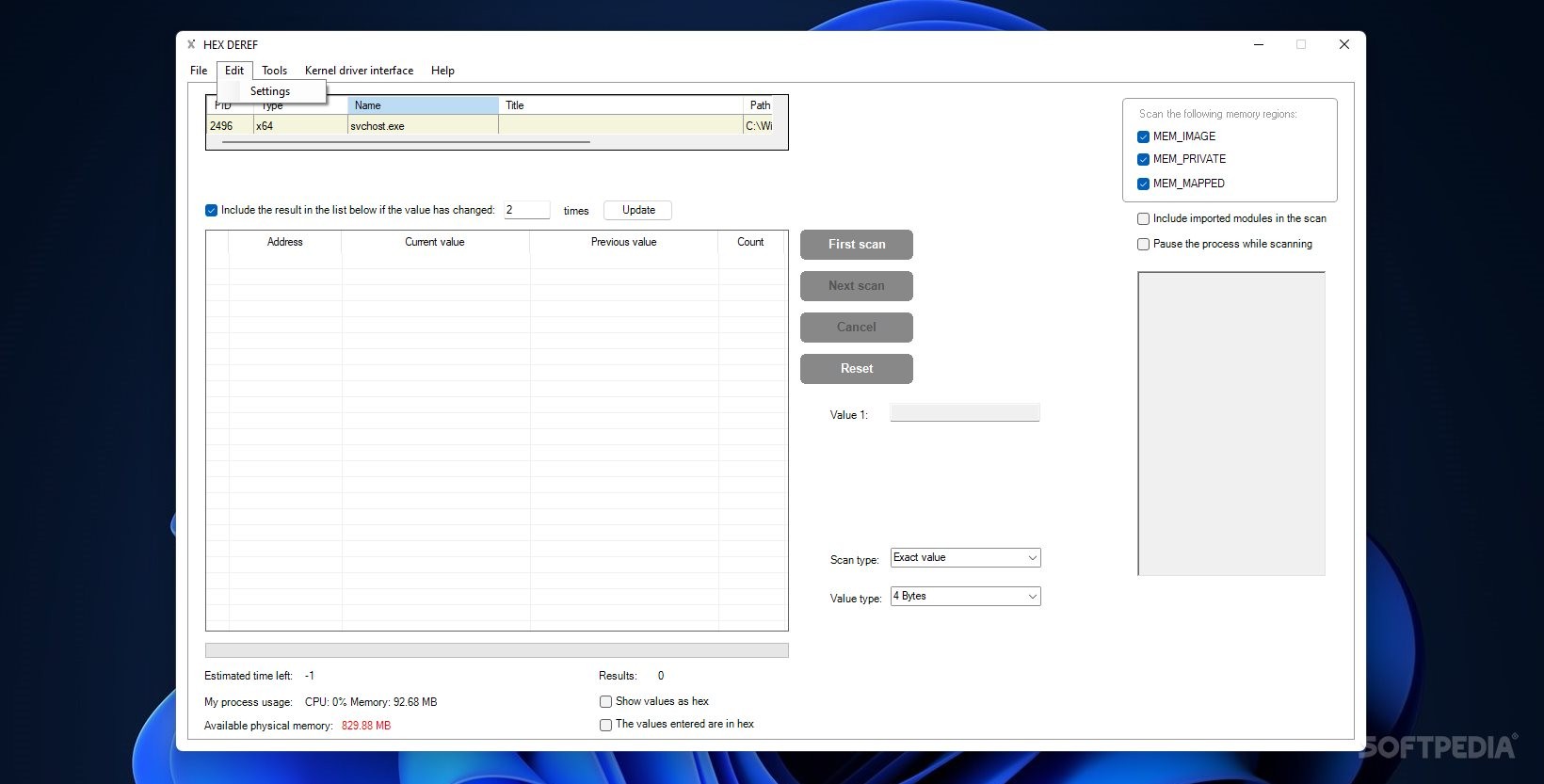Click the CPU and Memory usage text

click(371, 702)
